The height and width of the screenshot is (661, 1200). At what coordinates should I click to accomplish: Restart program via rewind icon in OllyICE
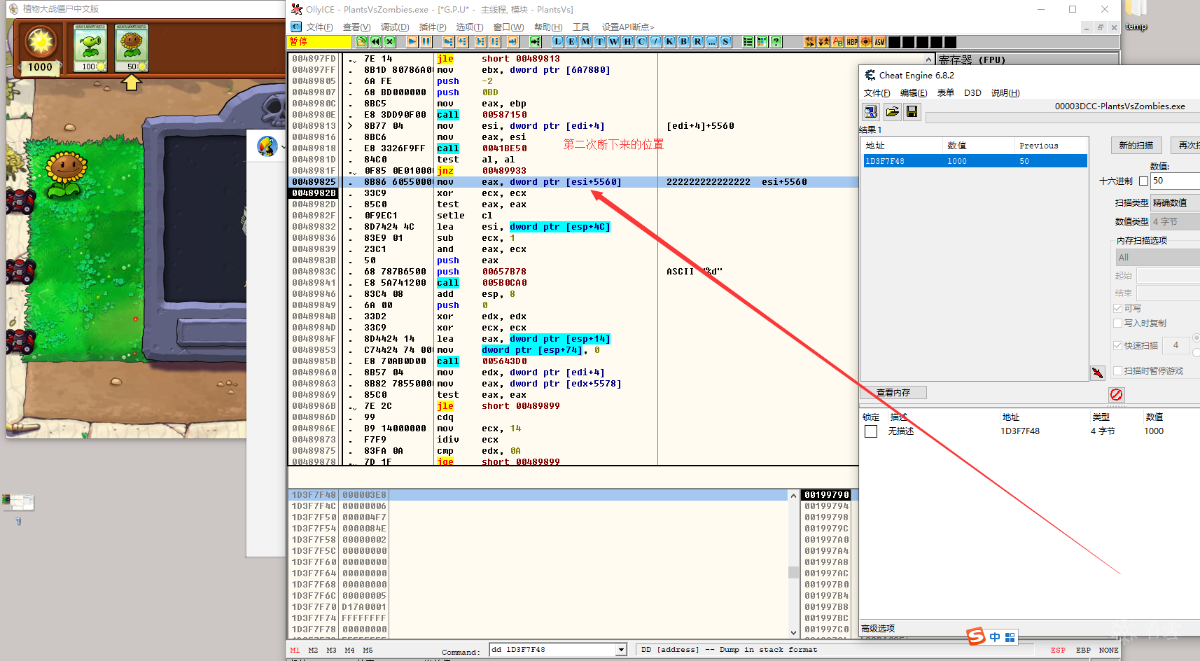(375, 42)
